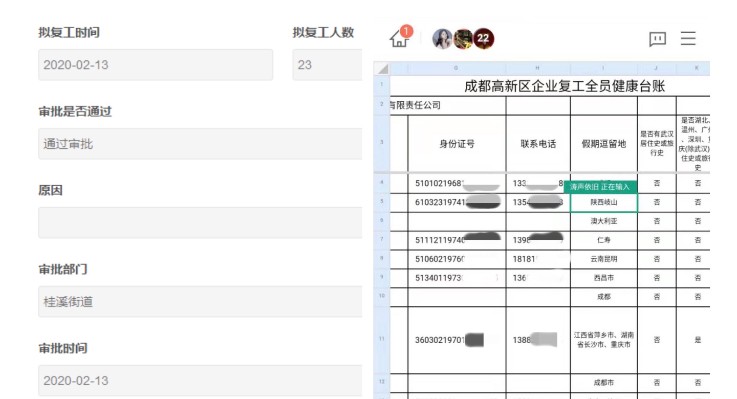The image size is (737, 399).
Task: Click the 涛声依旧 正在输入 editing tag
Action: pos(600,187)
